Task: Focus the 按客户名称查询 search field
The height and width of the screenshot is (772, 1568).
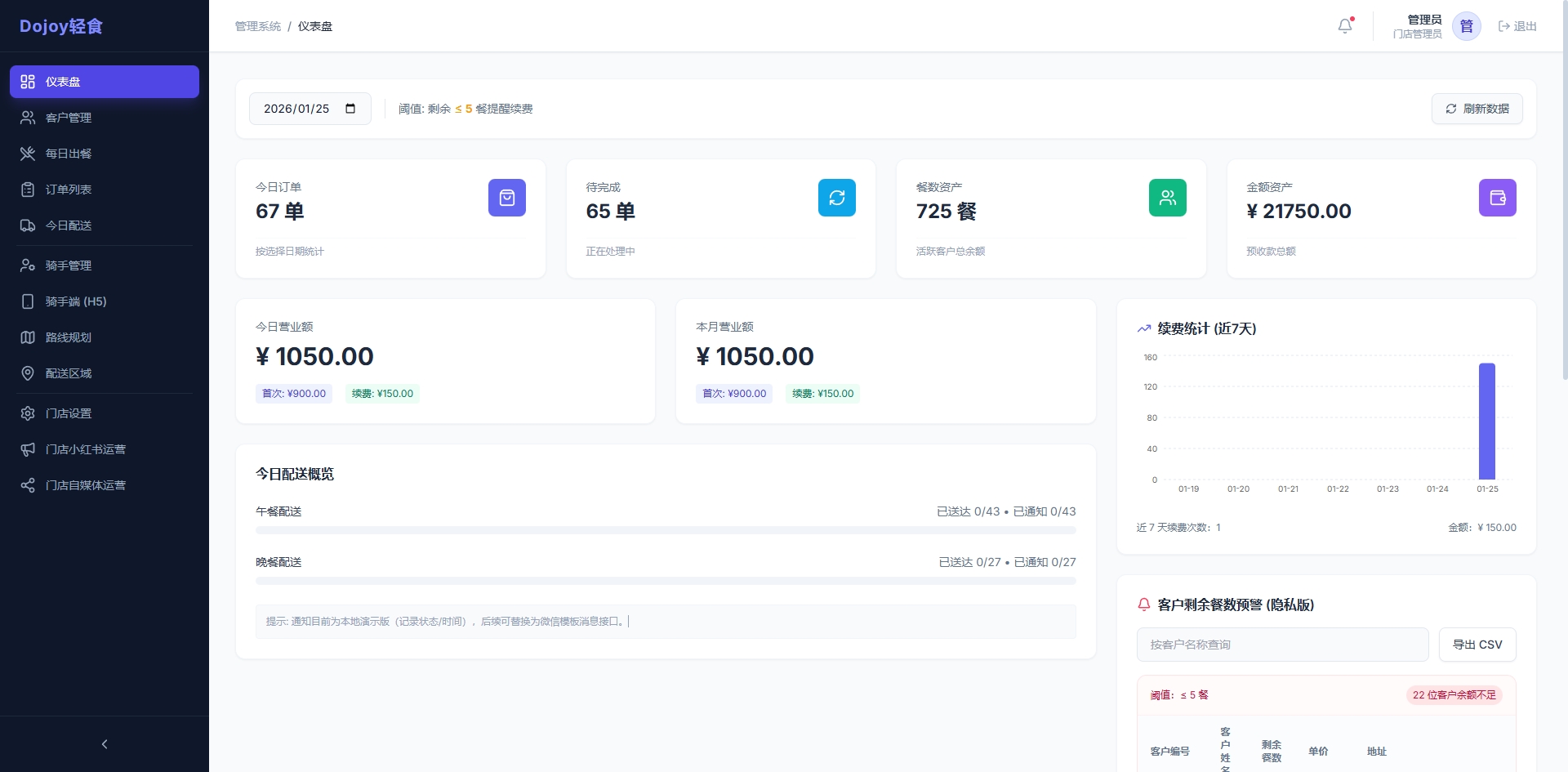Action: point(1282,645)
